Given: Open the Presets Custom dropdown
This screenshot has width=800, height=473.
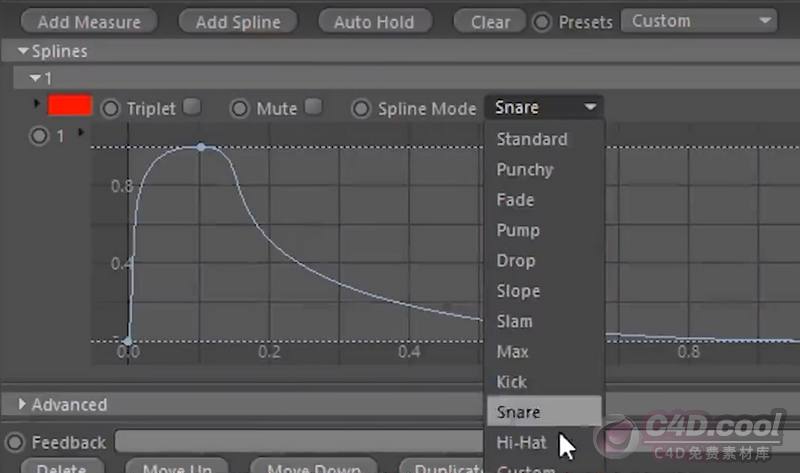Looking at the screenshot, I should pos(699,21).
